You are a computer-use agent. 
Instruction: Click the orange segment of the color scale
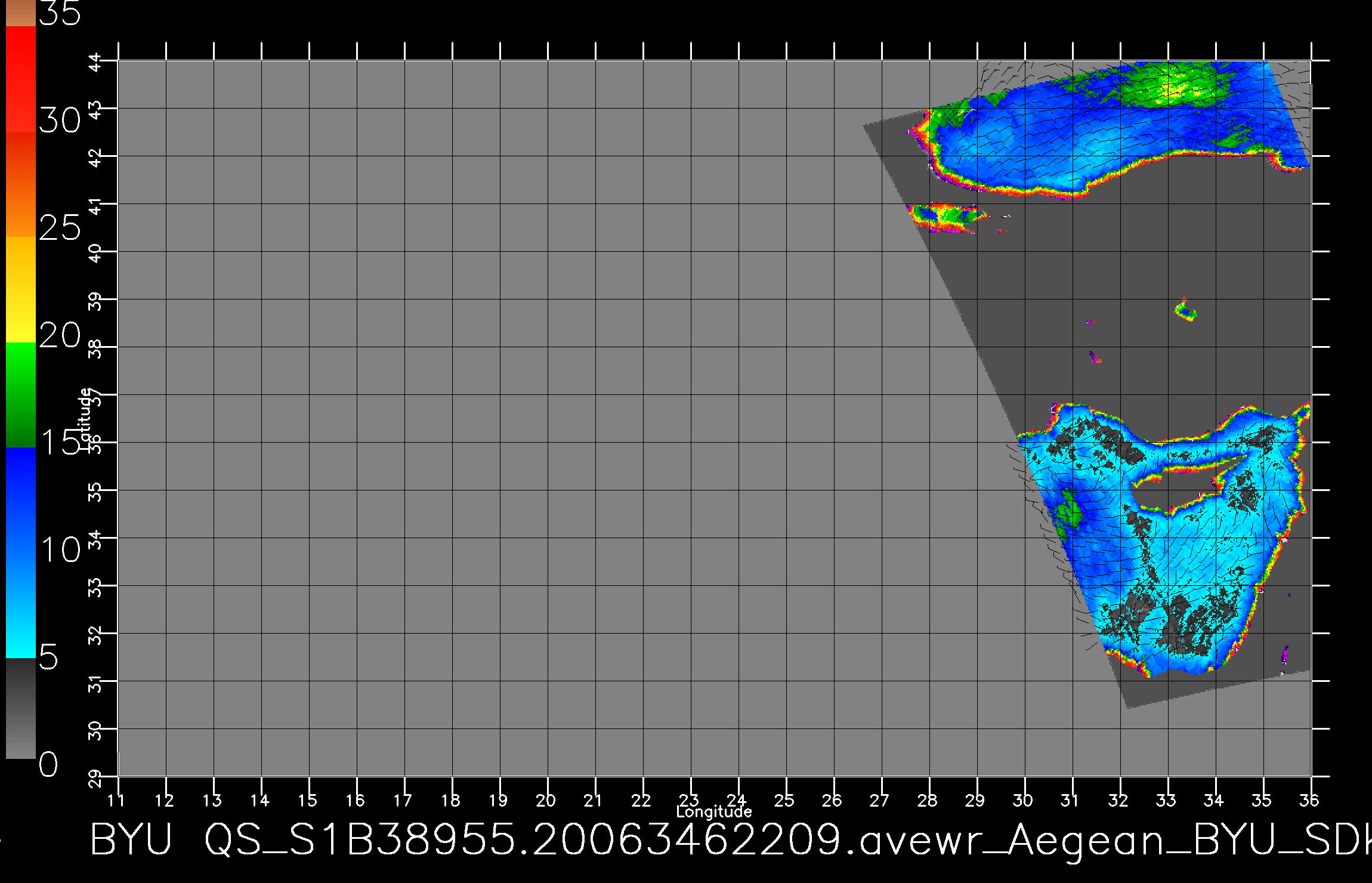[21, 184]
